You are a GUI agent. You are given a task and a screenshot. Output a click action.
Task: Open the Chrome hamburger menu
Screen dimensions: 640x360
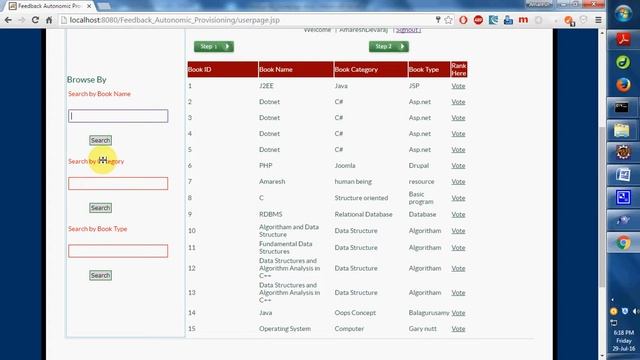(598, 20)
